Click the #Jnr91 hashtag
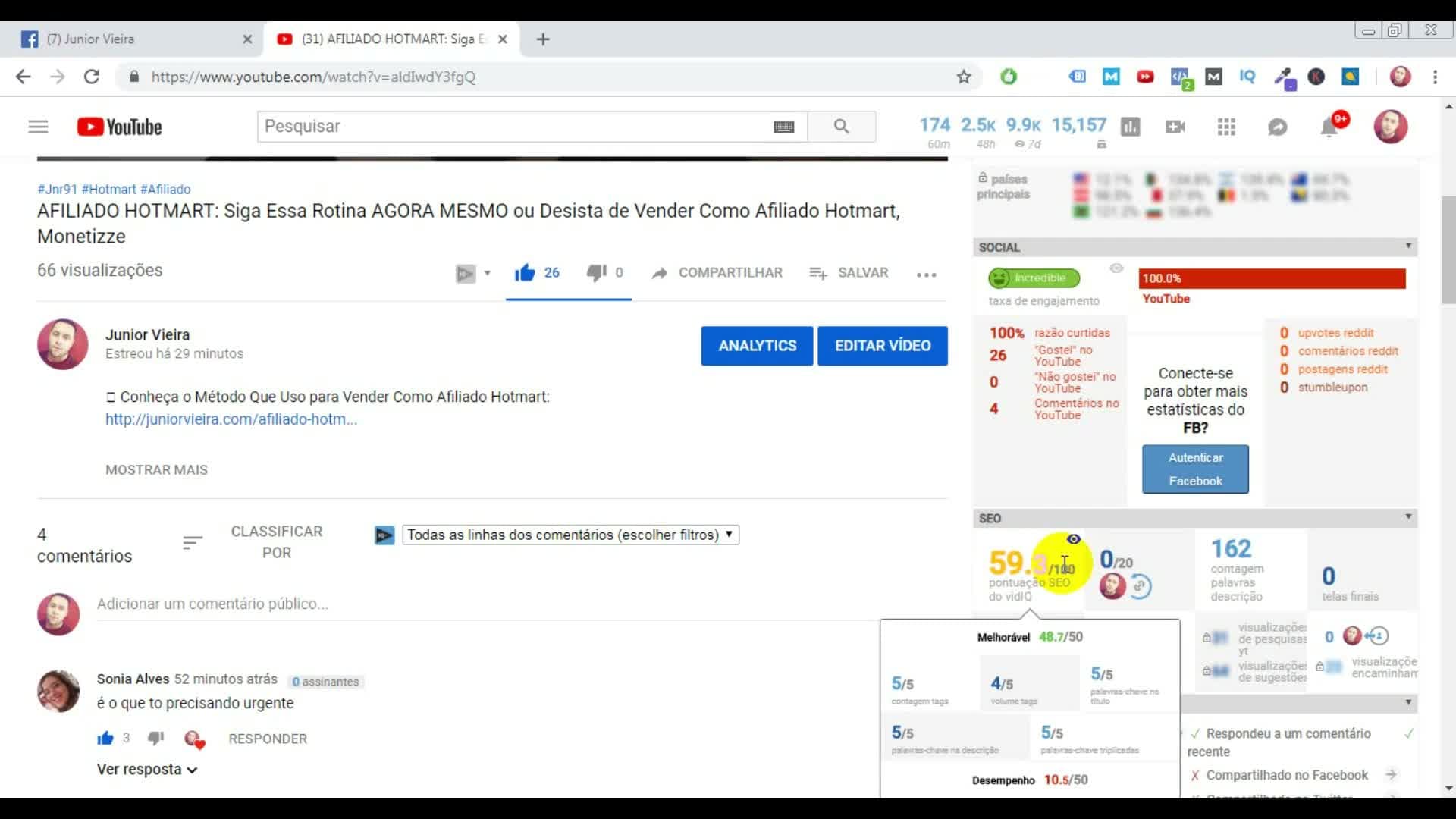The height and width of the screenshot is (819, 1456). tap(57, 189)
